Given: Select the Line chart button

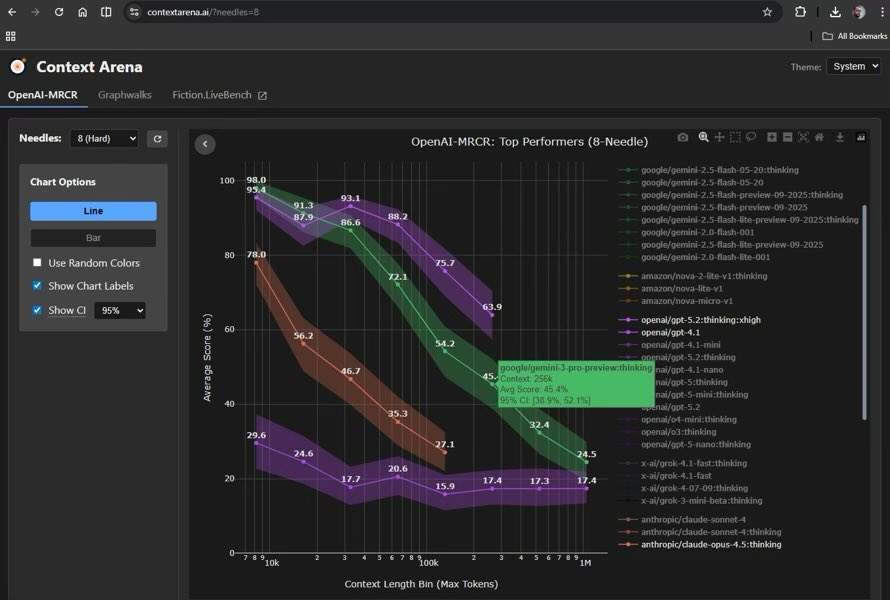Looking at the screenshot, I should pos(93,211).
